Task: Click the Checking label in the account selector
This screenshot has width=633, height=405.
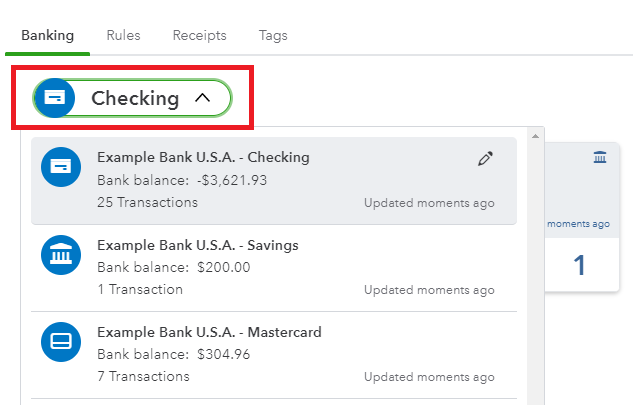Action: coord(135,98)
